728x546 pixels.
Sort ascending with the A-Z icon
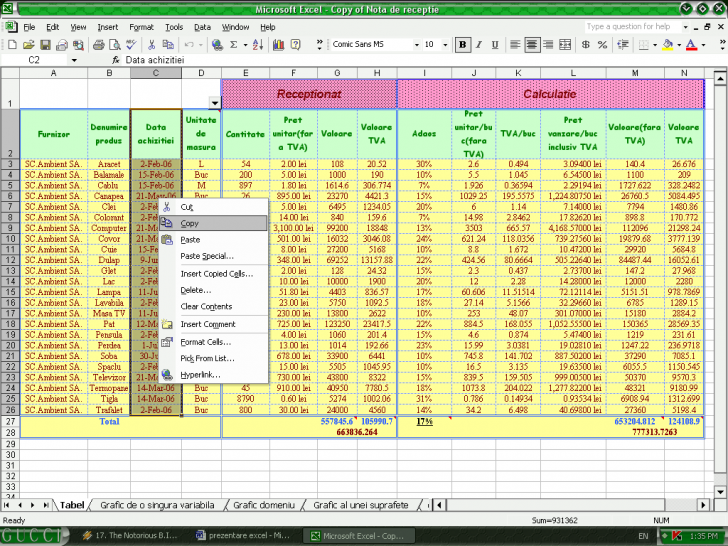coord(258,45)
